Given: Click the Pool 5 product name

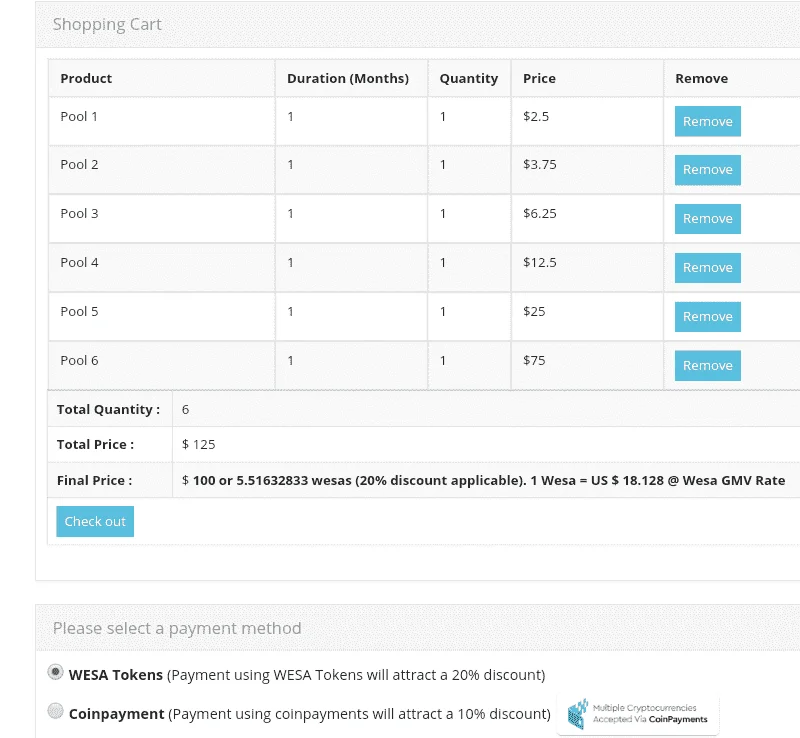Looking at the screenshot, I should [79, 312].
